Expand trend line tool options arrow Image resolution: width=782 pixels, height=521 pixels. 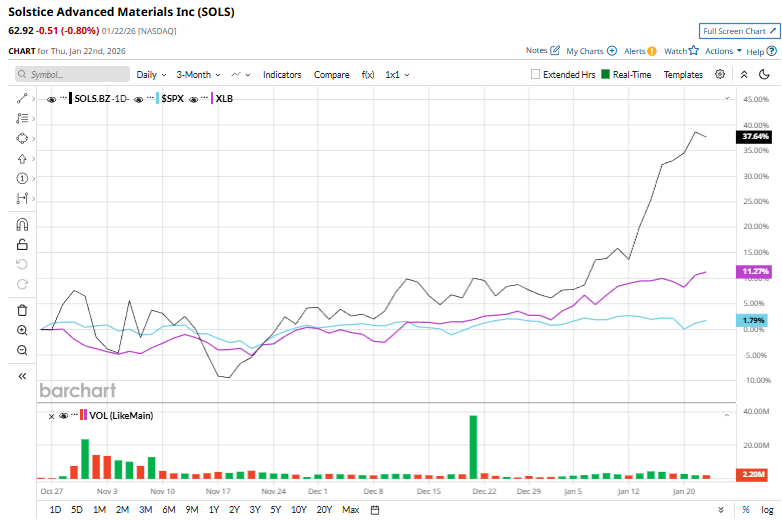click(33, 99)
